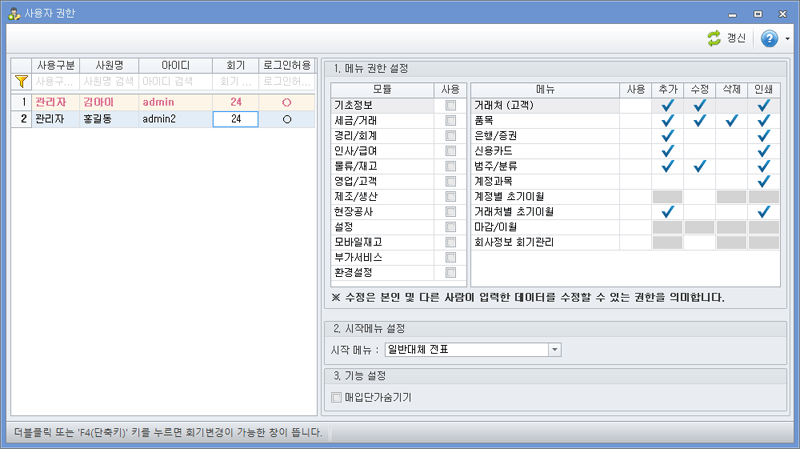Viewport: 800px width, 449px height.
Task: Click the 삭제 column header
Action: coord(732,90)
